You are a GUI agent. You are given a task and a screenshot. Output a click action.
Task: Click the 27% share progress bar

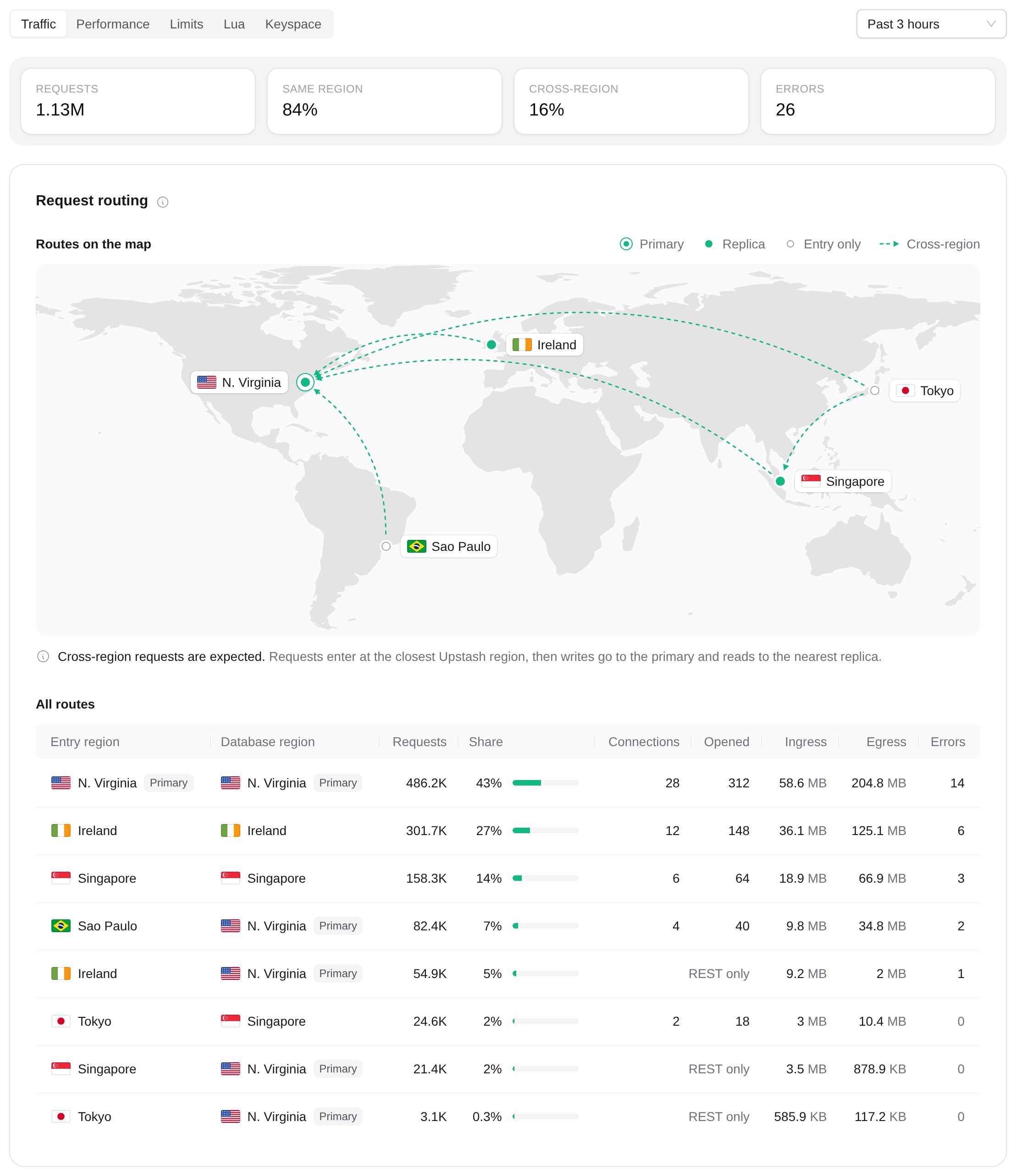pyautogui.click(x=545, y=830)
